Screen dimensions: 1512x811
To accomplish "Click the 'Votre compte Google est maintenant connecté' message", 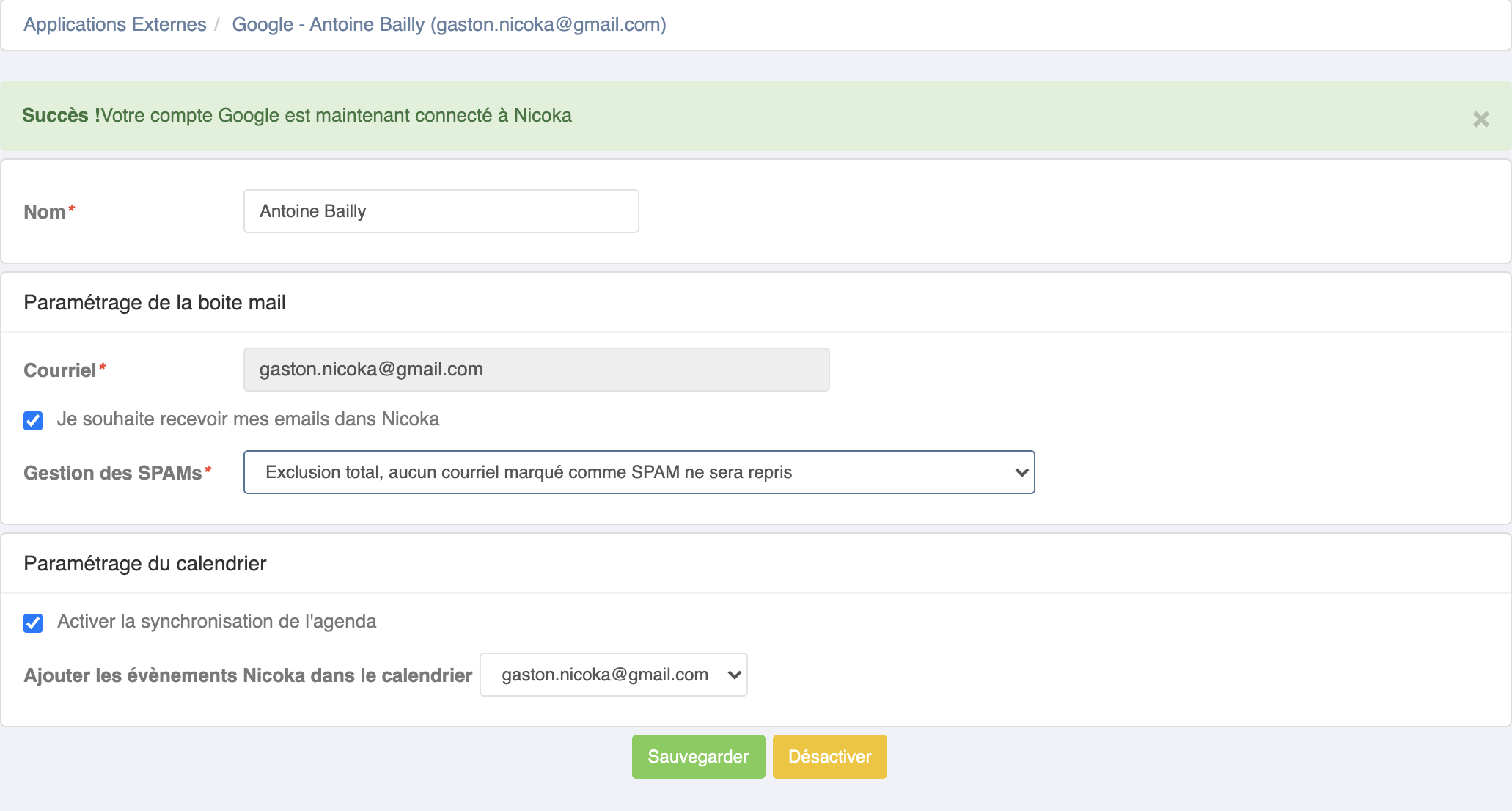I will click(336, 115).
